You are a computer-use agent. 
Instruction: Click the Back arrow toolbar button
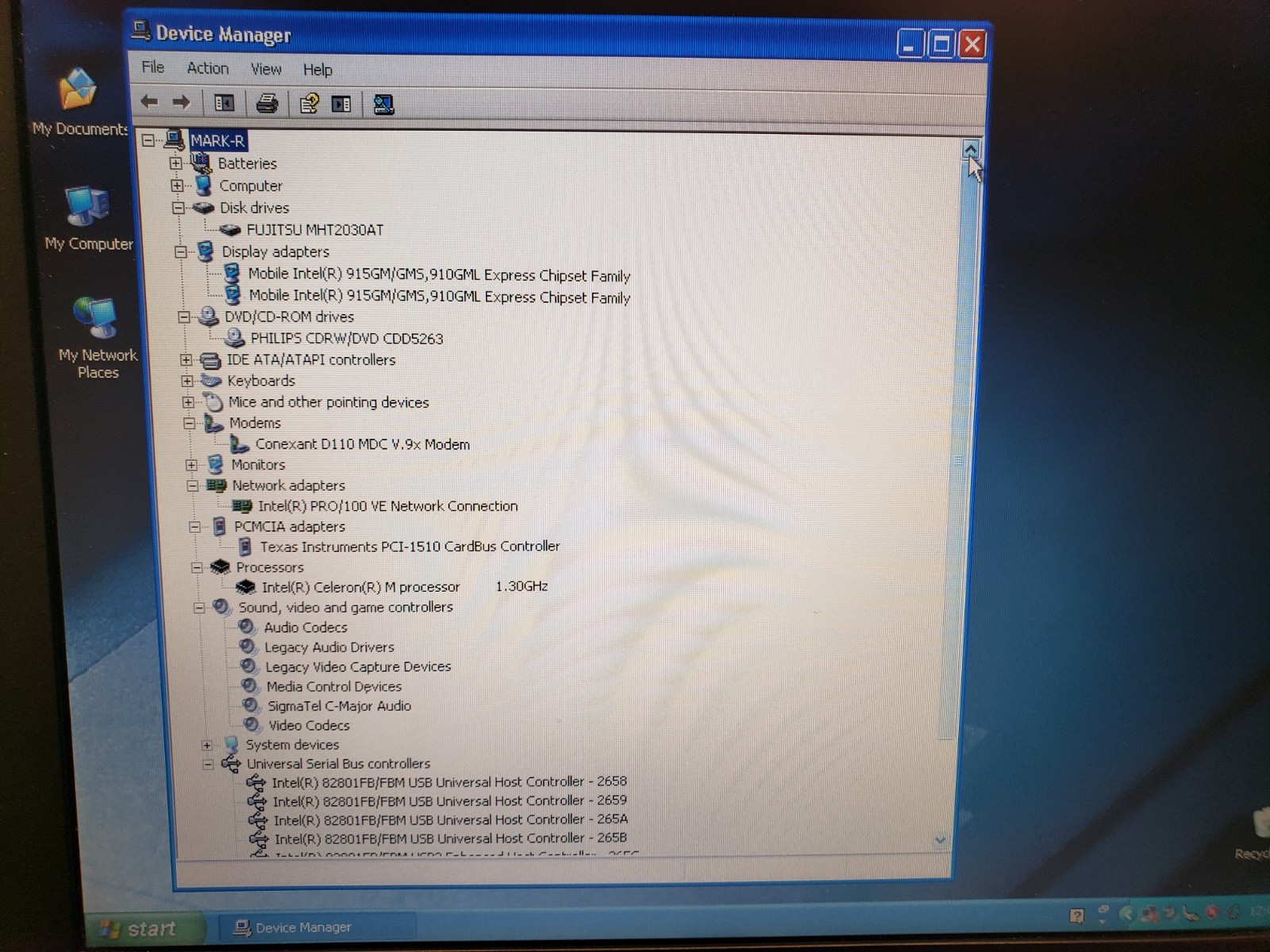[x=148, y=102]
